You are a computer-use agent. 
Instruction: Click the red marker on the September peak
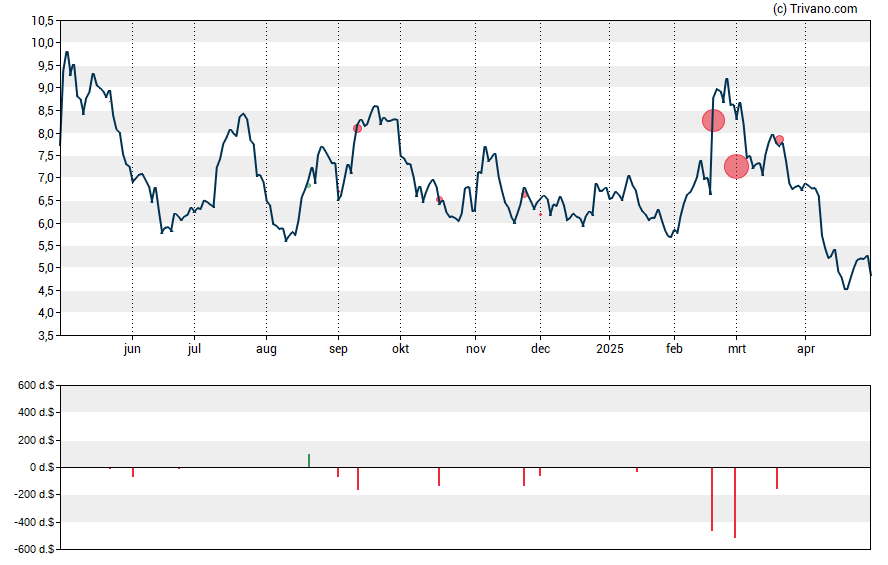click(357, 129)
